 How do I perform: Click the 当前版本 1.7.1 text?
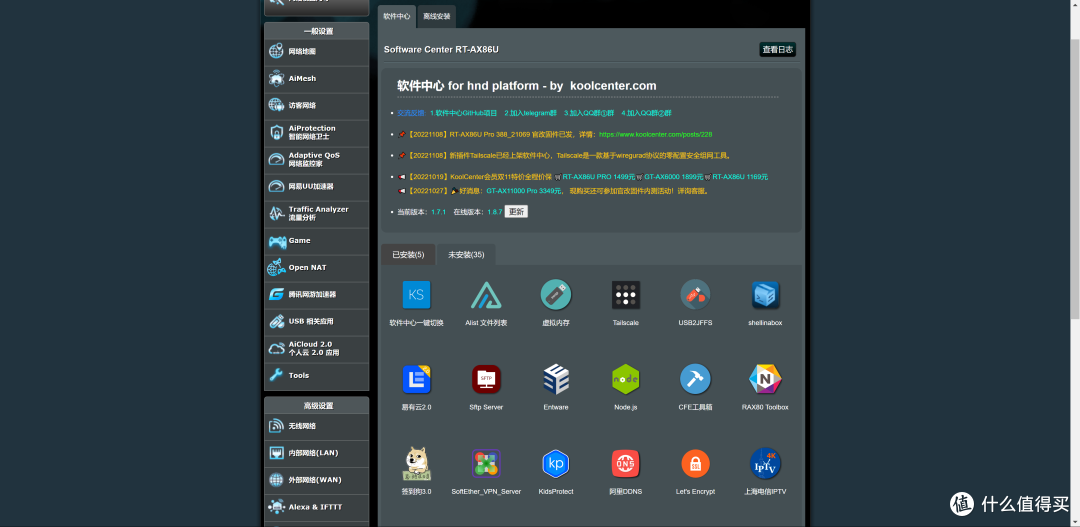click(x=422, y=212)
